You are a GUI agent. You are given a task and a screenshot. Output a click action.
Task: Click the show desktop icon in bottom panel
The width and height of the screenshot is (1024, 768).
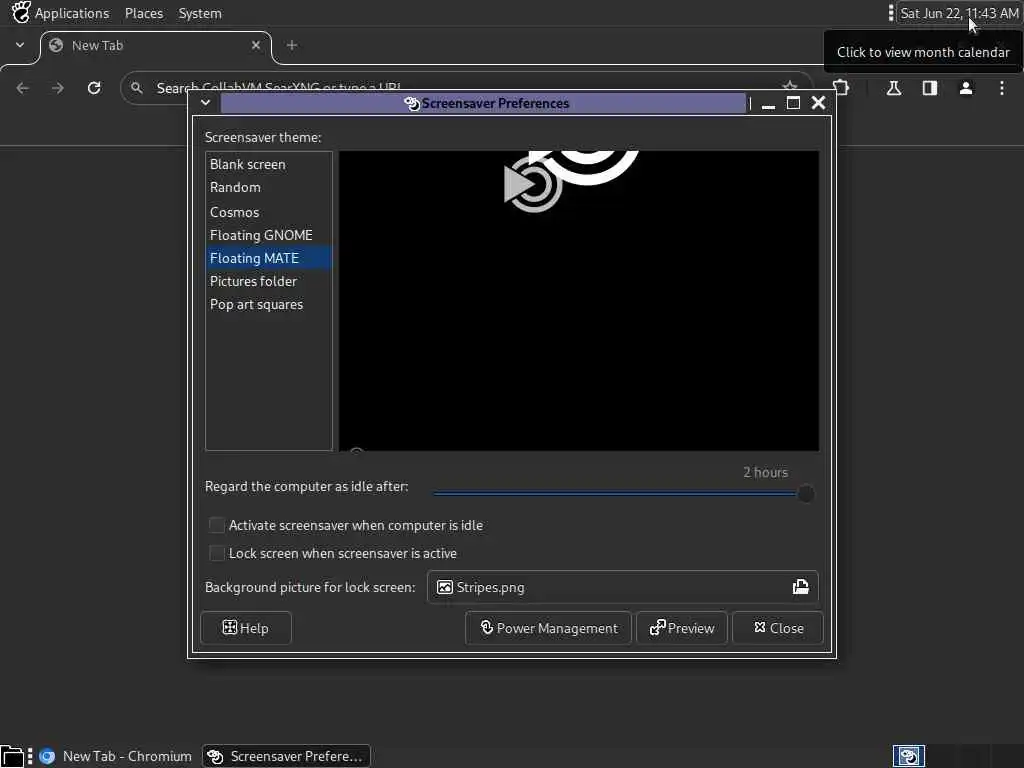[12, 756]
